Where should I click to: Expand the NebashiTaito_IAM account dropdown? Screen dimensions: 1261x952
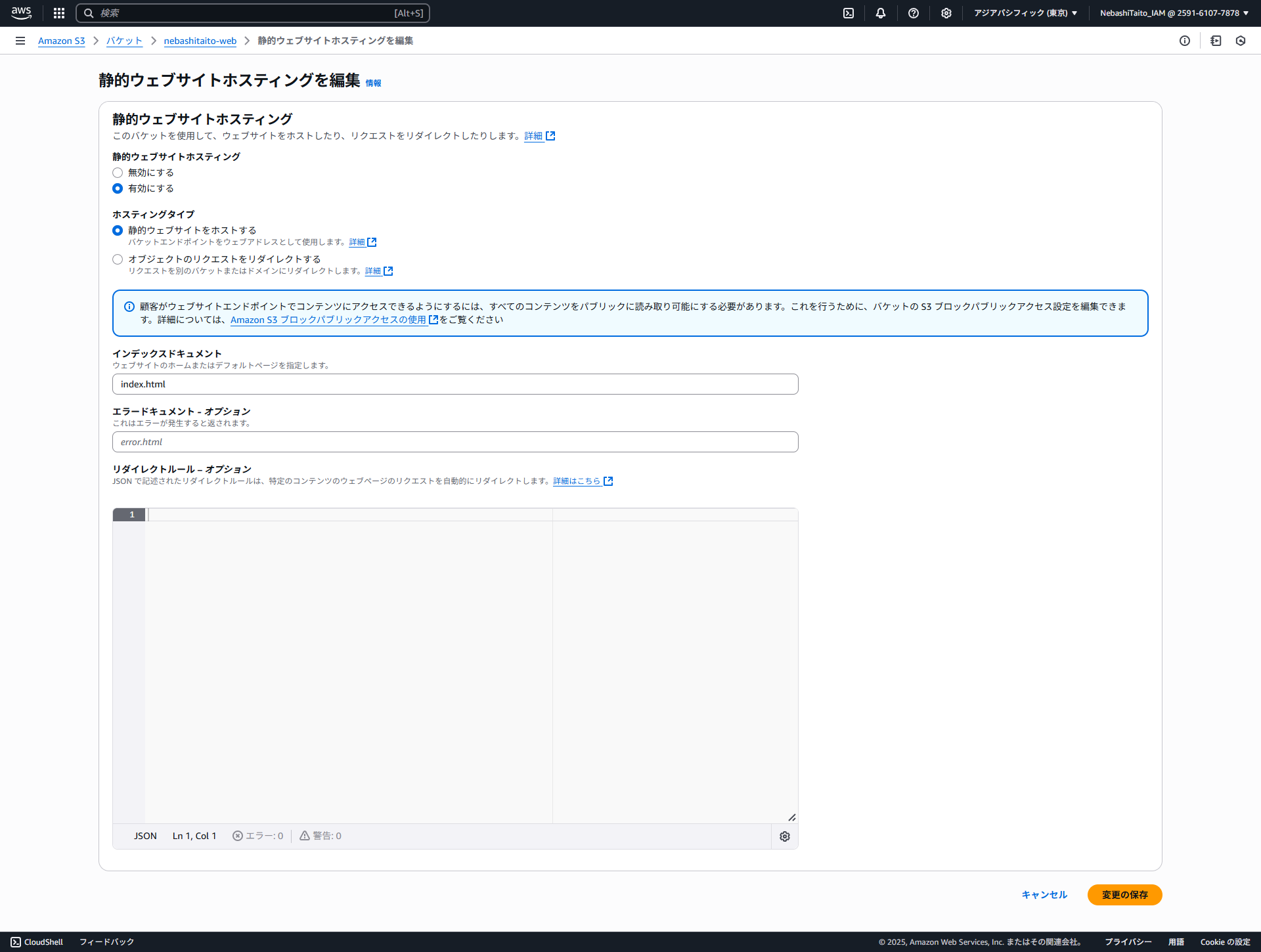(1174, 13)
